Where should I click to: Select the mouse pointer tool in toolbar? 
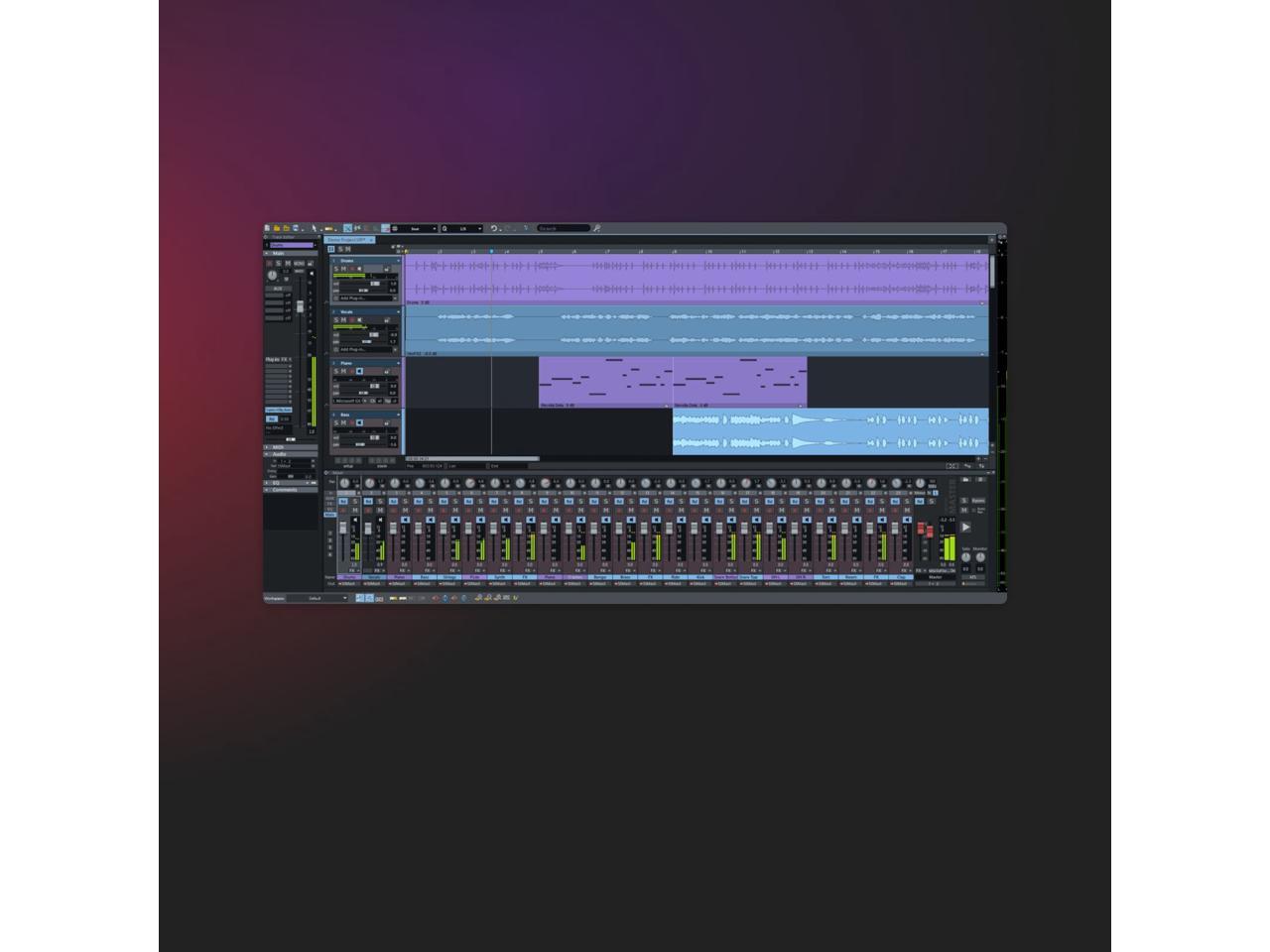pos(314,228)
